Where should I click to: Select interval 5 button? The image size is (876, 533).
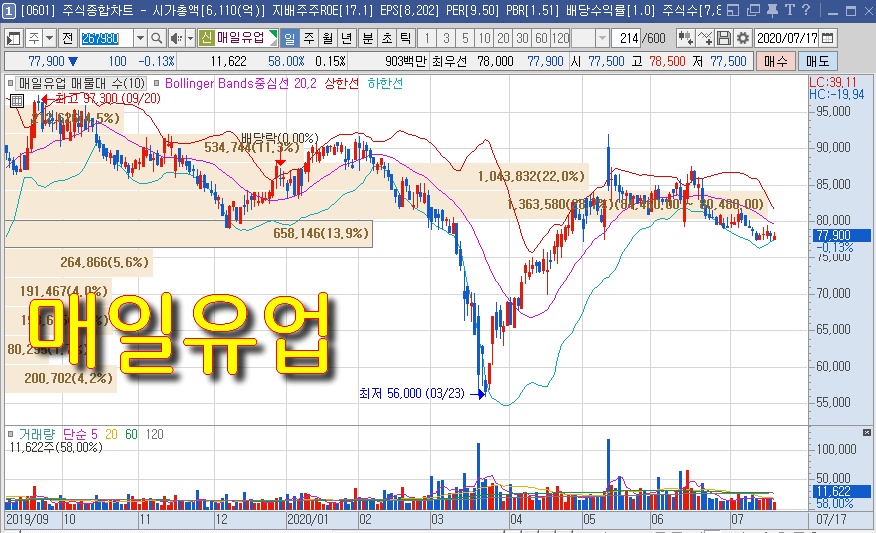point(465,39)
